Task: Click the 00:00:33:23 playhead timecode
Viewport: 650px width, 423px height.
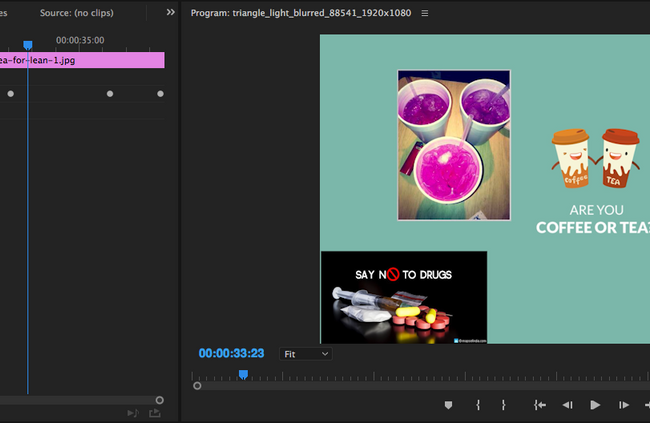Action: pyautogui.click(x=231, y=353)
